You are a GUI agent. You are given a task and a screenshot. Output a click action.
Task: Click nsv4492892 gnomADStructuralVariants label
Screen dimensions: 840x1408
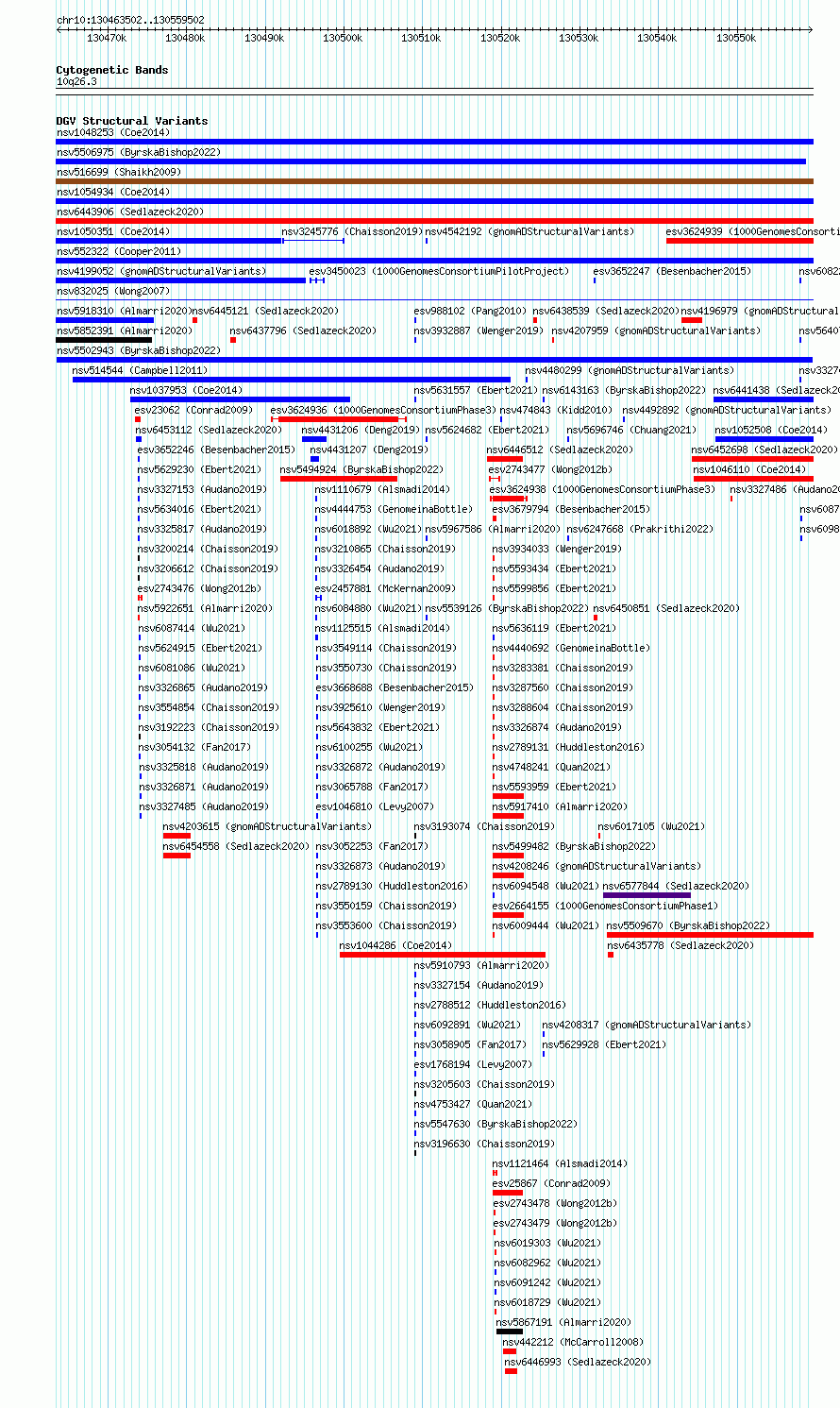(x=727, y=411)
